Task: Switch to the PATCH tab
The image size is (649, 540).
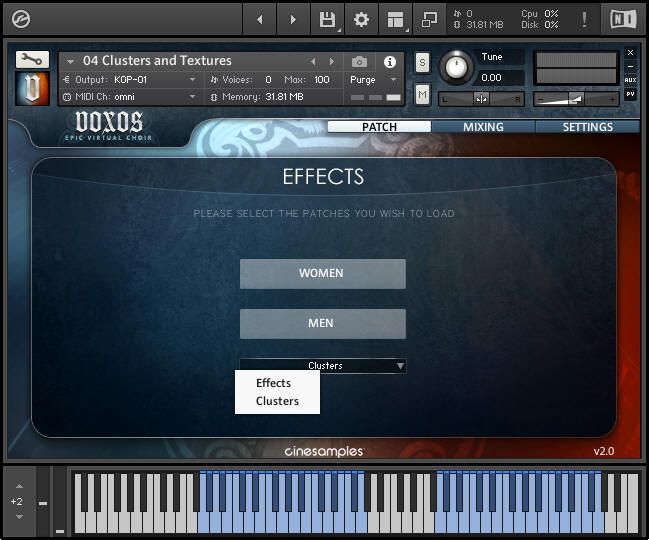Action: (x=379, y=127)
